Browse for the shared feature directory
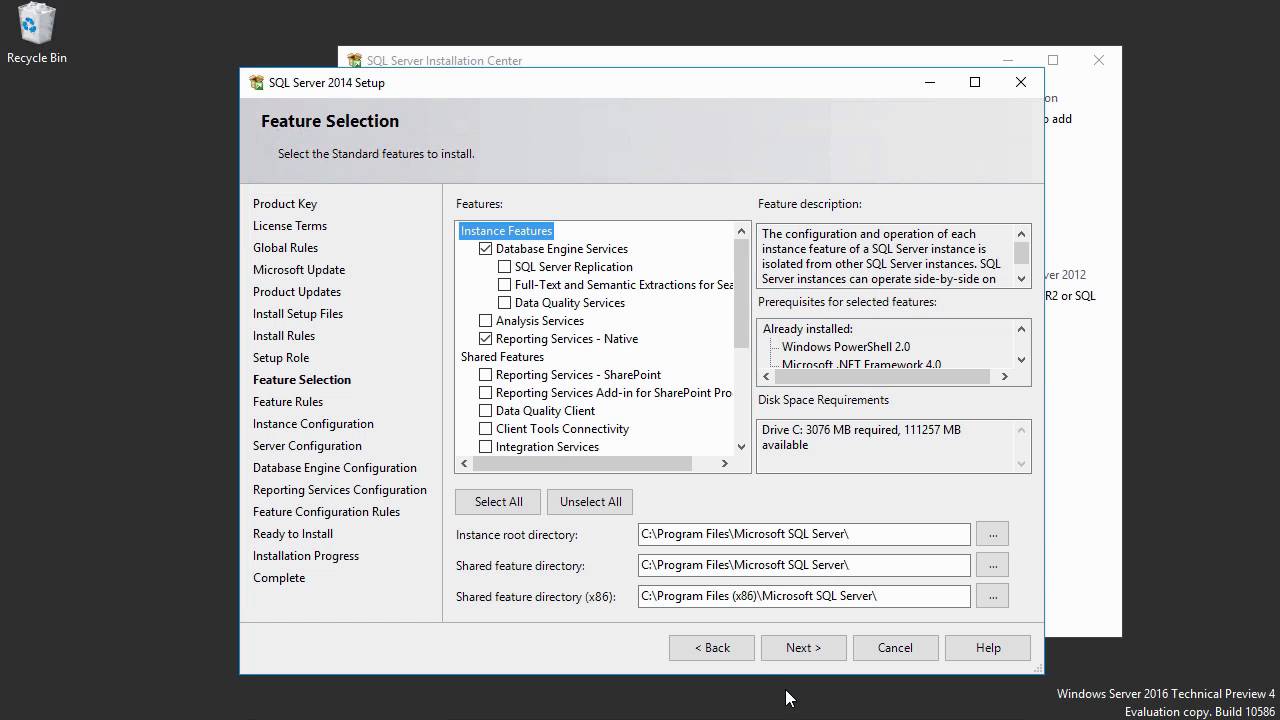The width and height of the screenshot is (1280, 720). [x=993, y=565]
